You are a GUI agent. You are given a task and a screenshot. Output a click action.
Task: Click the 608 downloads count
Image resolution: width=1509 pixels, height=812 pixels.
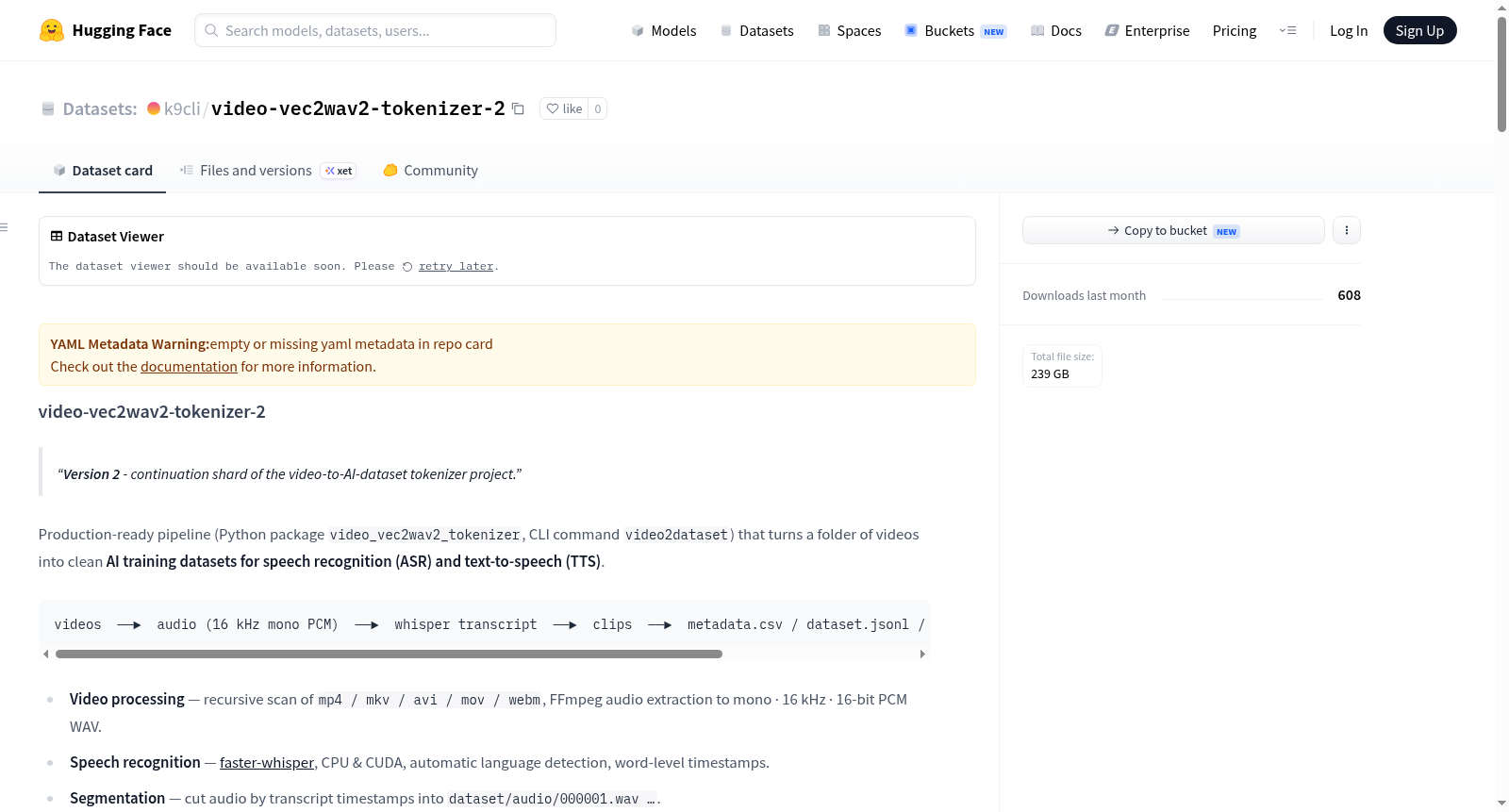click(1349, 295)
